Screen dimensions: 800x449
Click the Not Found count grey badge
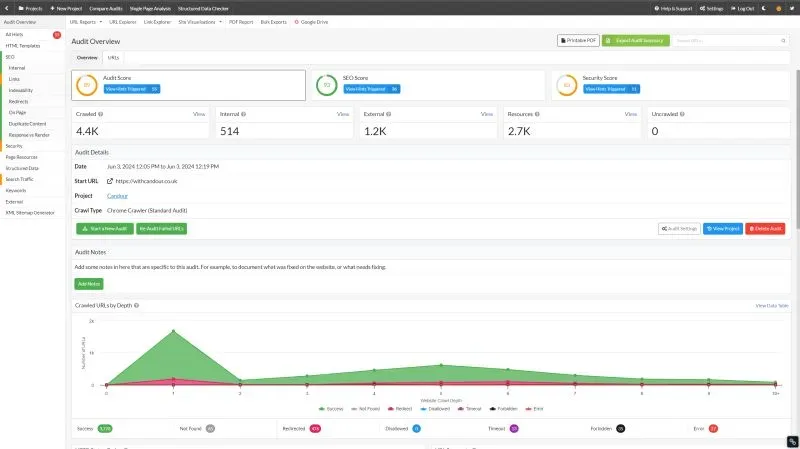click(x=210, y=429)
